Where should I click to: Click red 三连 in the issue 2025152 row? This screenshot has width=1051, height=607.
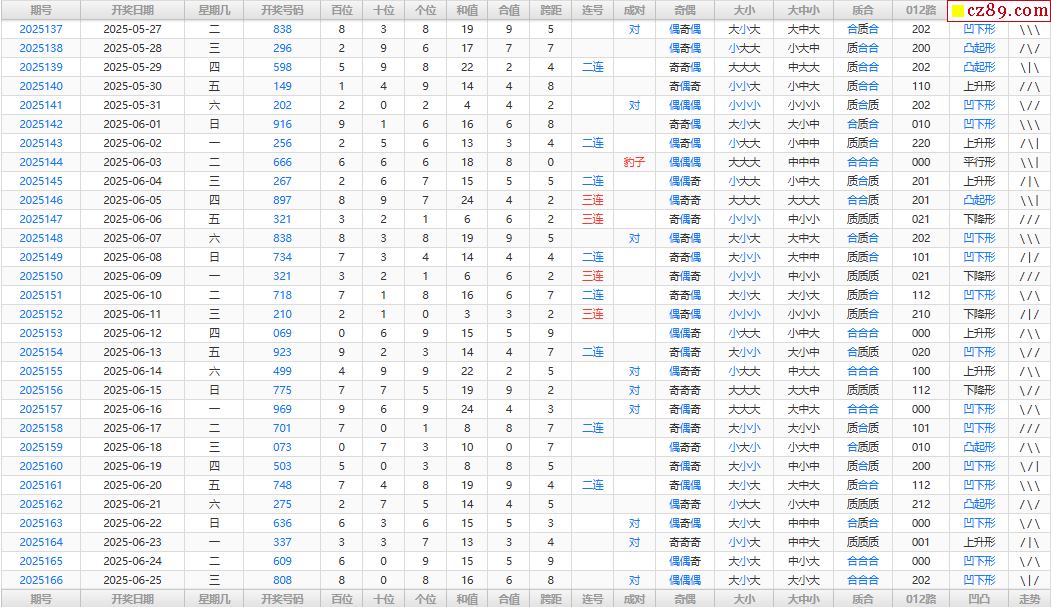pos(593,314)
